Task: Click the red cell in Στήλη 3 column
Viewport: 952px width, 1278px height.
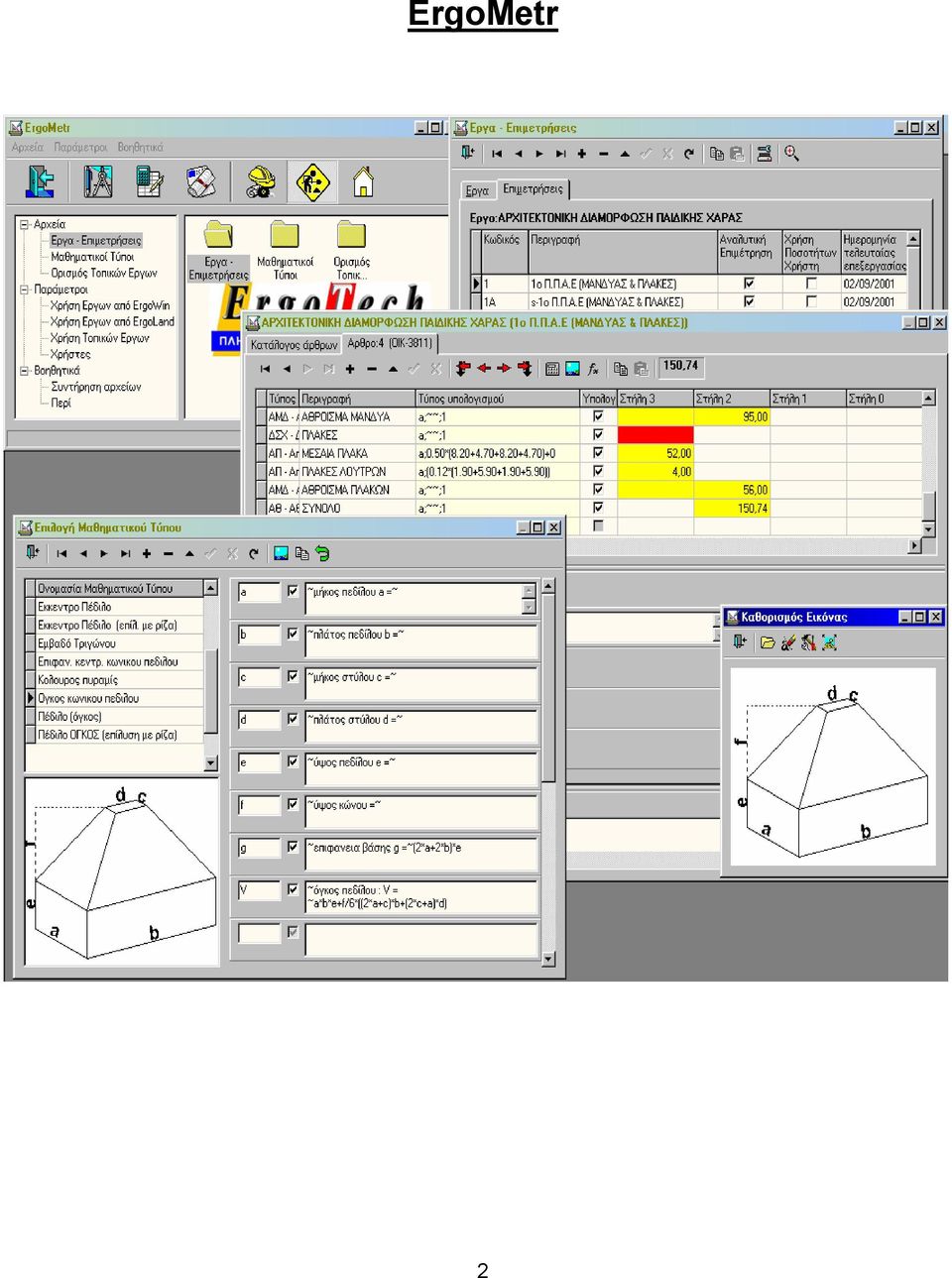Action: (x=655, y=435)
